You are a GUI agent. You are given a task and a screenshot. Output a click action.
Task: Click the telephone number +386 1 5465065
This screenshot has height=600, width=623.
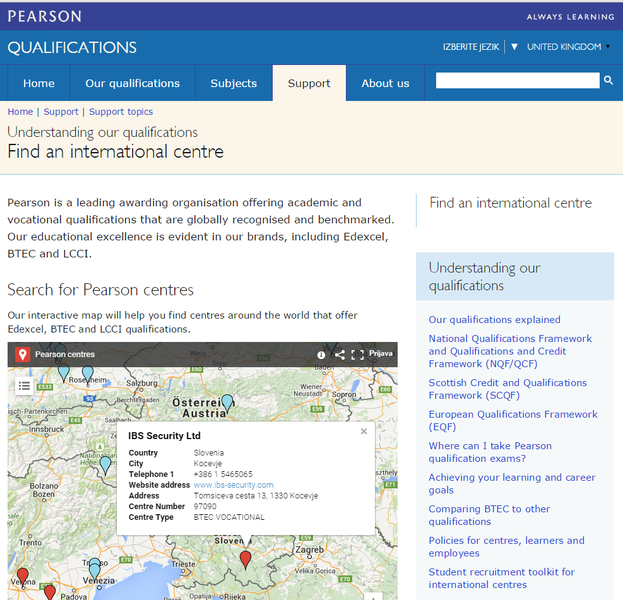pos(223,474)
